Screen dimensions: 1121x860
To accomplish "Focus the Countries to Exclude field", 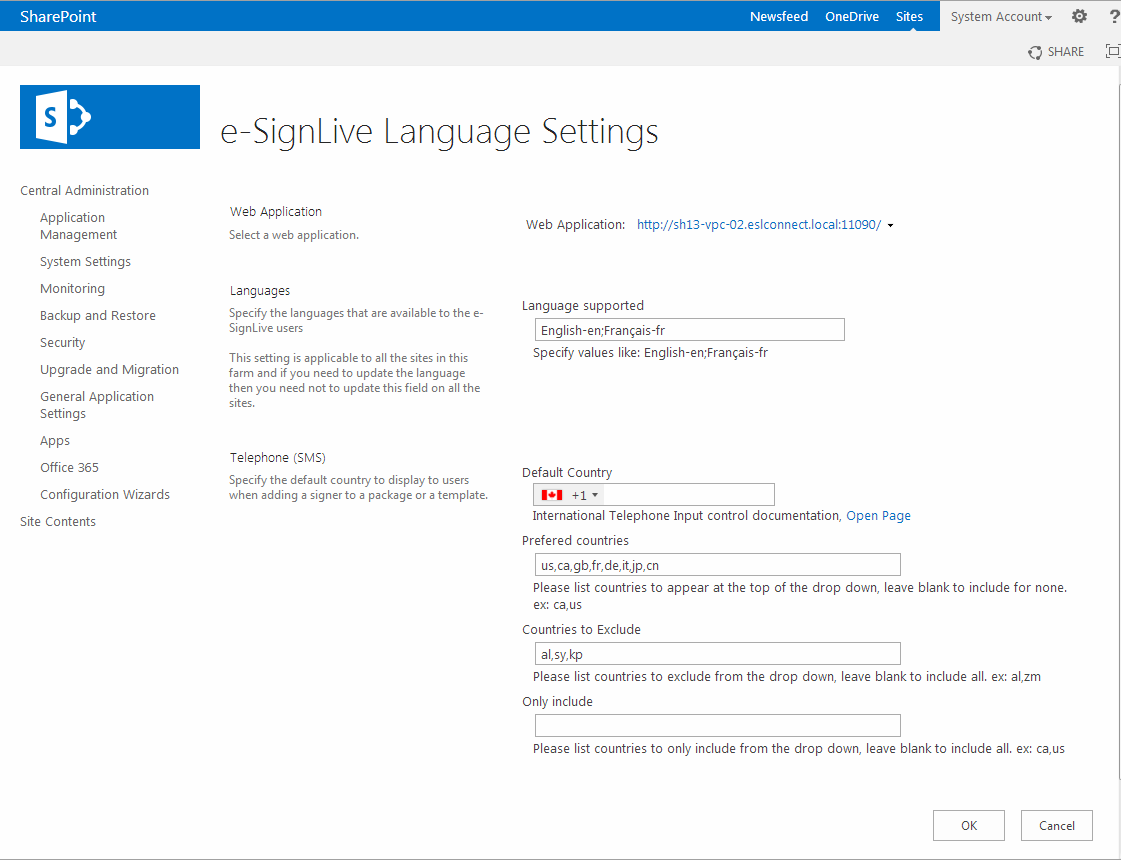I will pos(717,654).
